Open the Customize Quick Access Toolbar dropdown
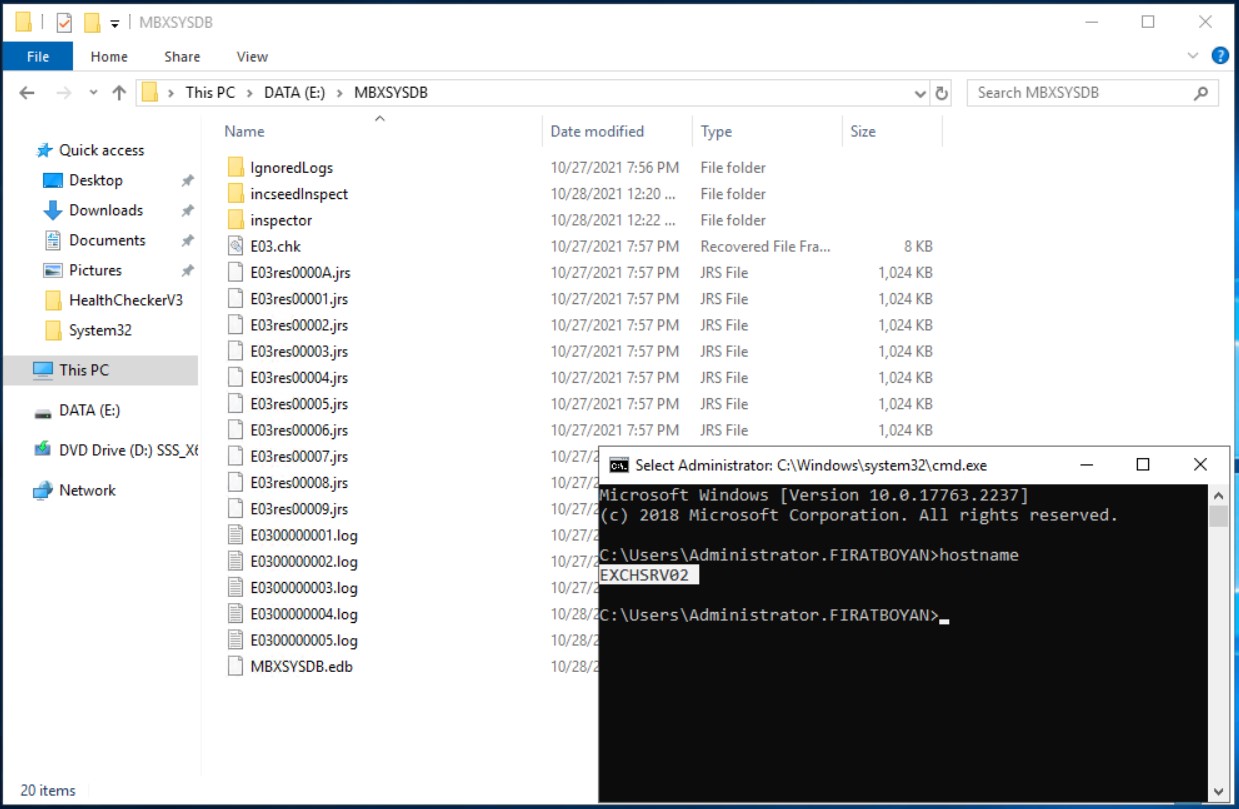 click(115, 23)
